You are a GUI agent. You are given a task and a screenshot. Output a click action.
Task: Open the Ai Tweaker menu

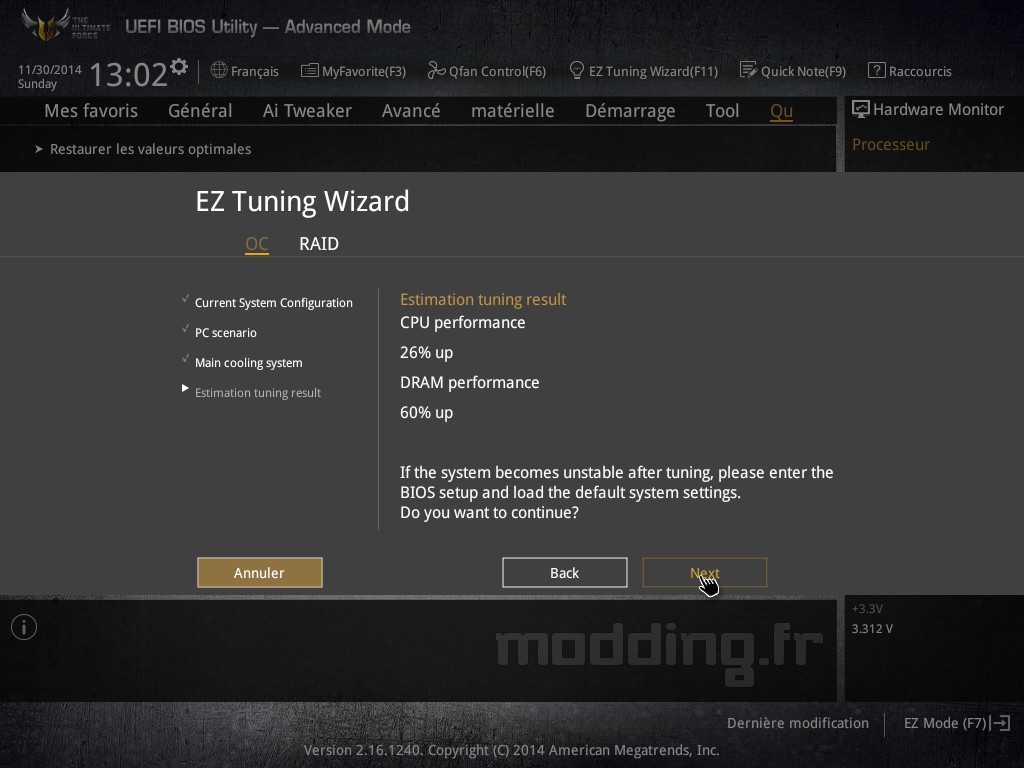307,111
